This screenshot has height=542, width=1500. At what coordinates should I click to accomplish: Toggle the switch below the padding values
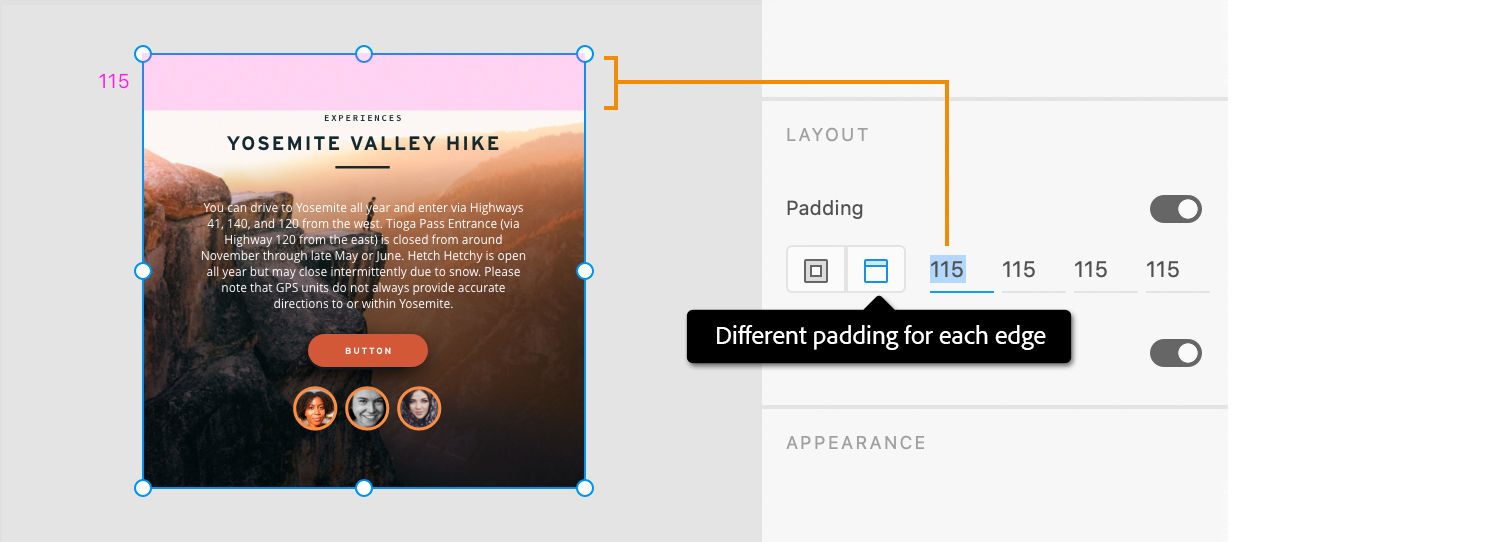[x=1175, y=353]
